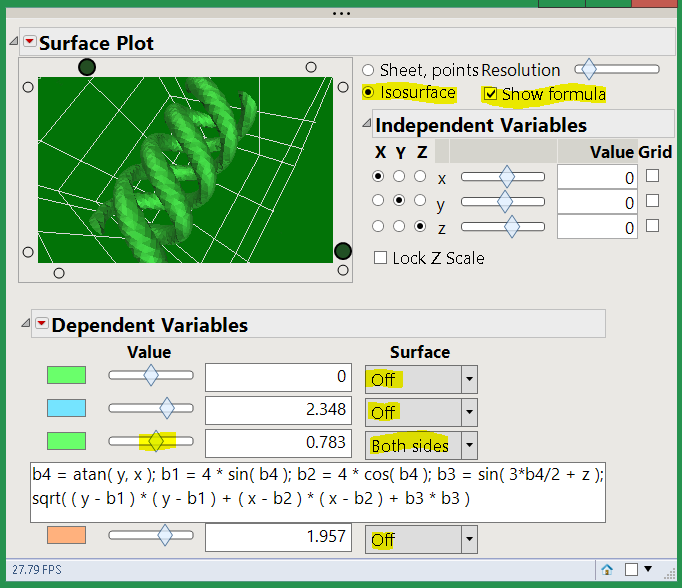The height and width of the screenshot is (588, 682).
Task: Assign z to the X axis radio
Action: 378,226
